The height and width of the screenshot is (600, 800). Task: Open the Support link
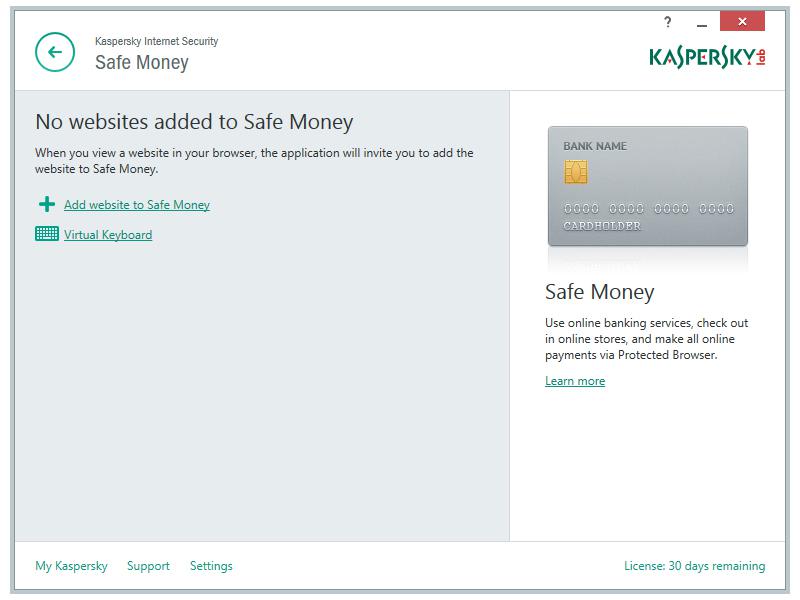148,566
